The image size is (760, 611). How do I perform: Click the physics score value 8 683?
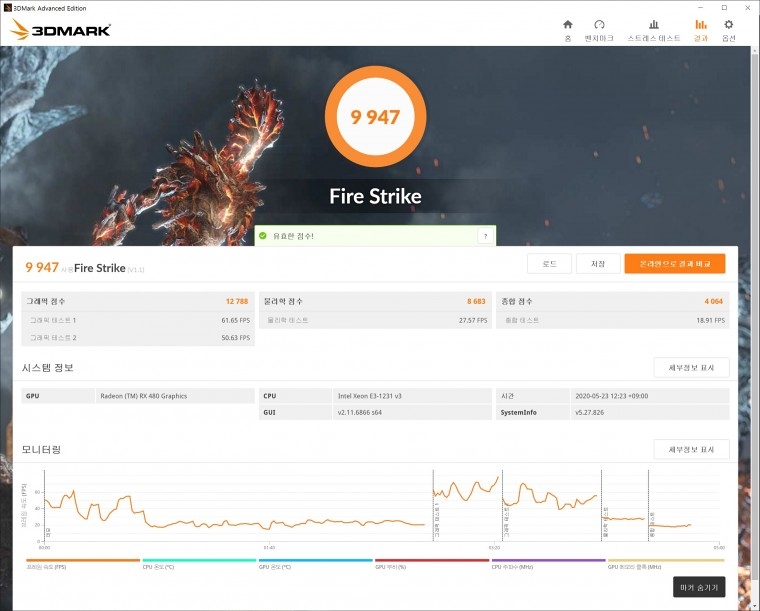point(476,301)
